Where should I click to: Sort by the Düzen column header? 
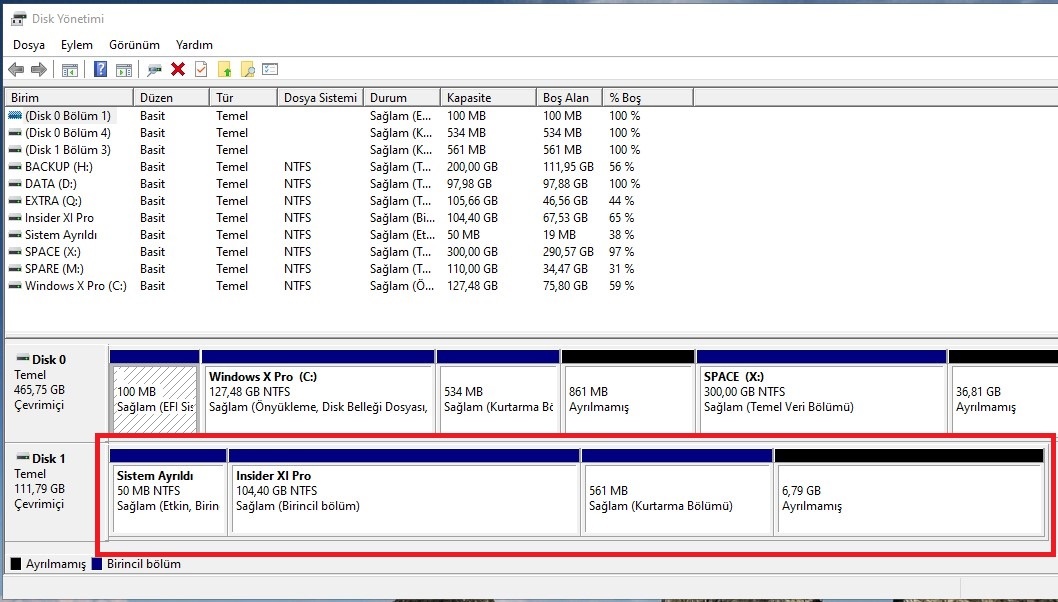pos(171,98)
